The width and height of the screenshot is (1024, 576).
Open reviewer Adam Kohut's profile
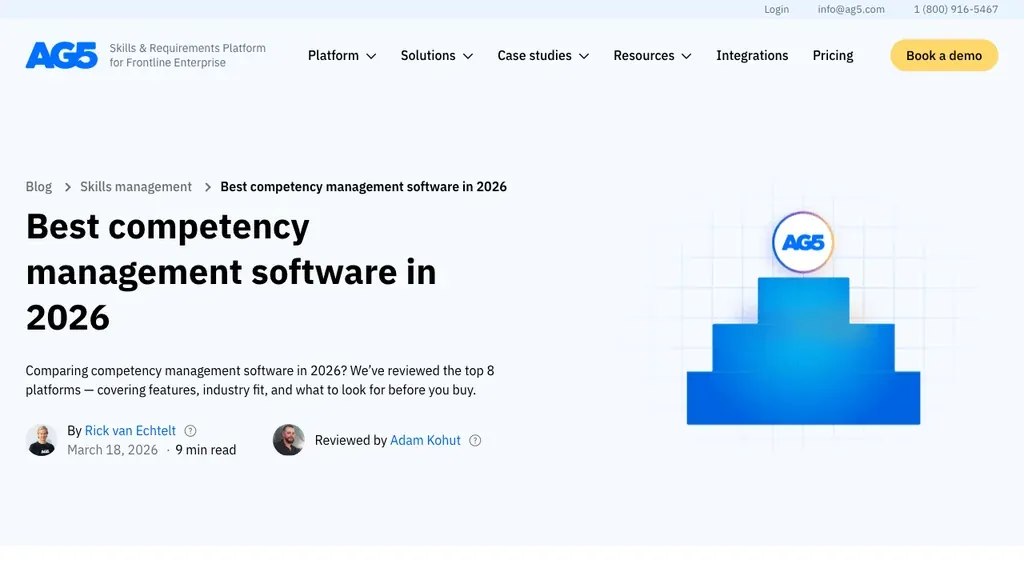point(425,440)
